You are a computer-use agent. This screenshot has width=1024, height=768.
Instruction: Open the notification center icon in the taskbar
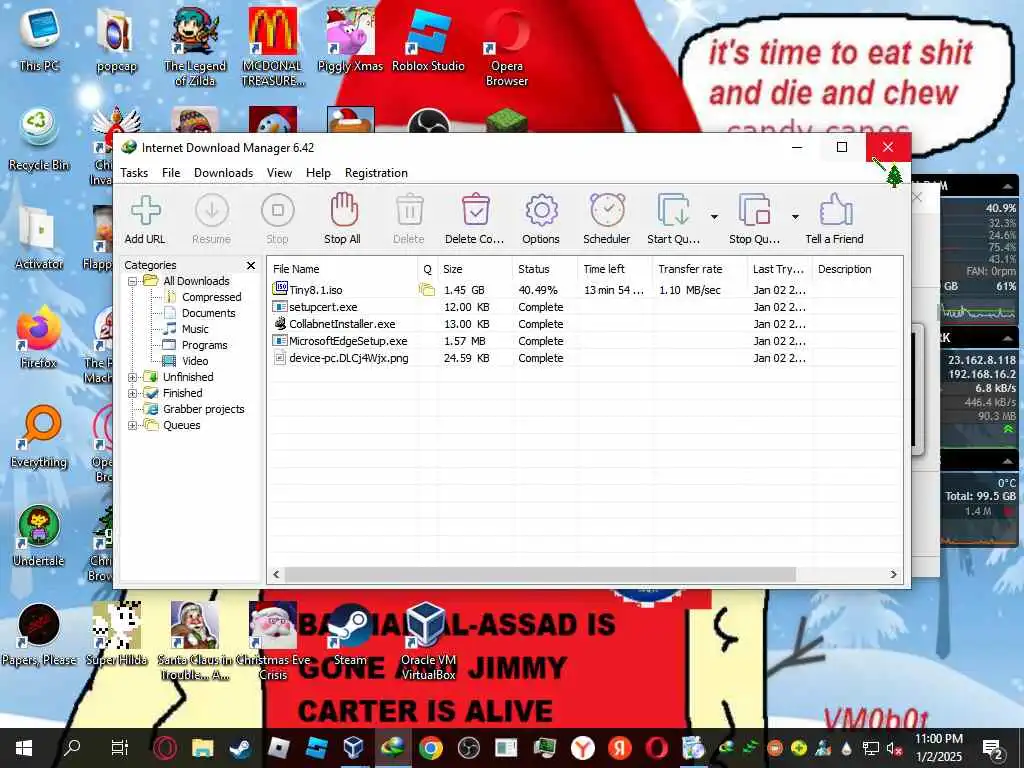tap(992, 748)
